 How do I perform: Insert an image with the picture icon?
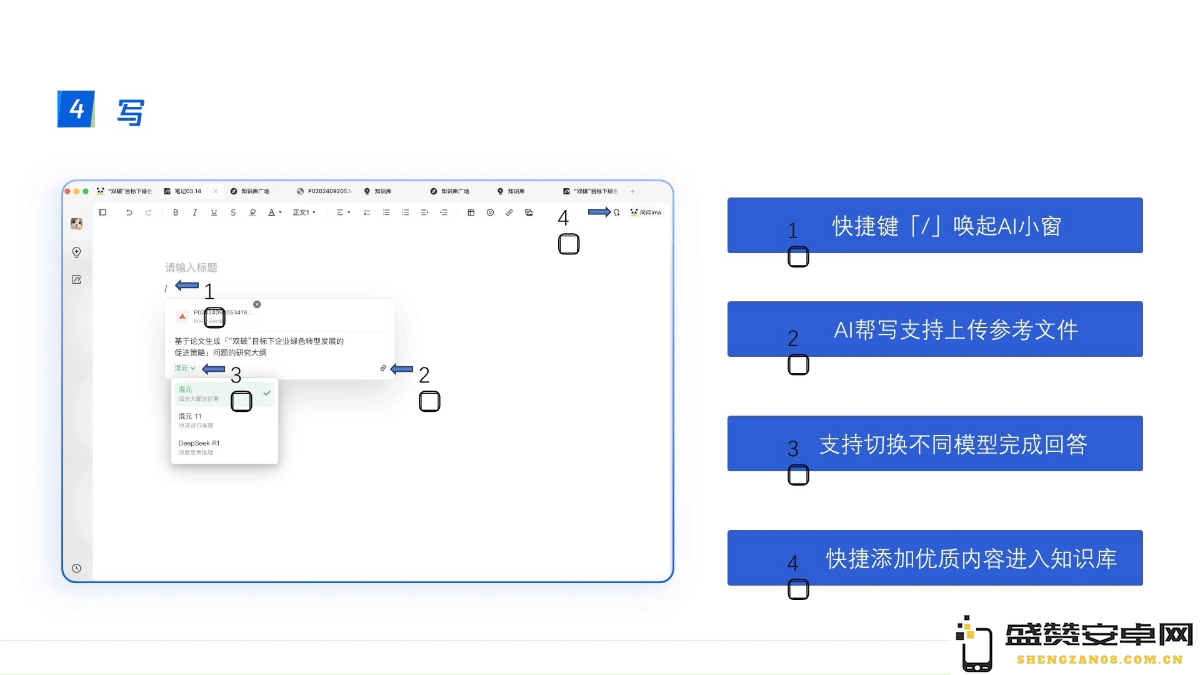pos(528,212)
